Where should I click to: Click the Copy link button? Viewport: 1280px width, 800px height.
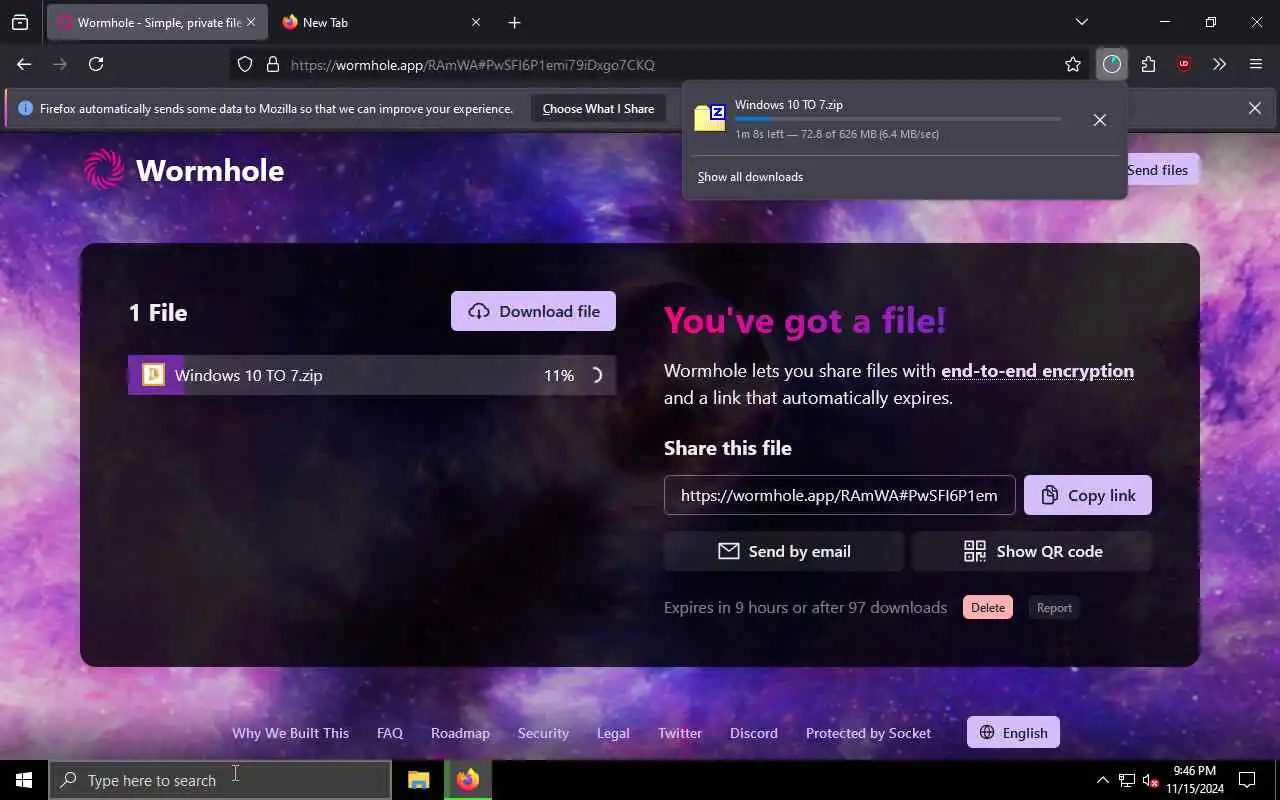1088,495
